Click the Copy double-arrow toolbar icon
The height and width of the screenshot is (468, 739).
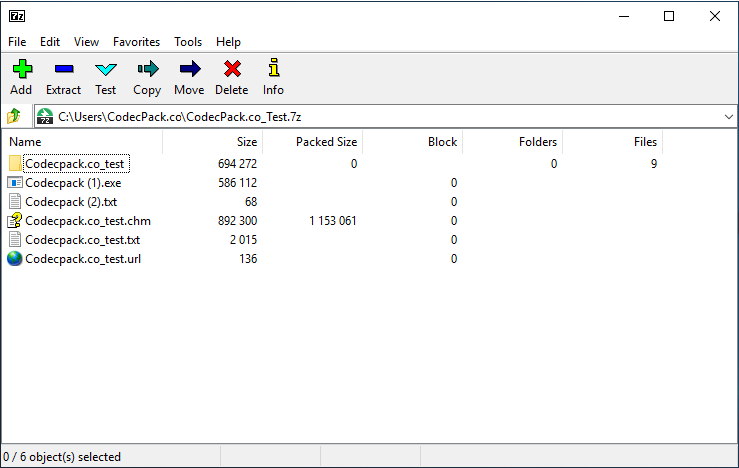(x=147, y=69)
